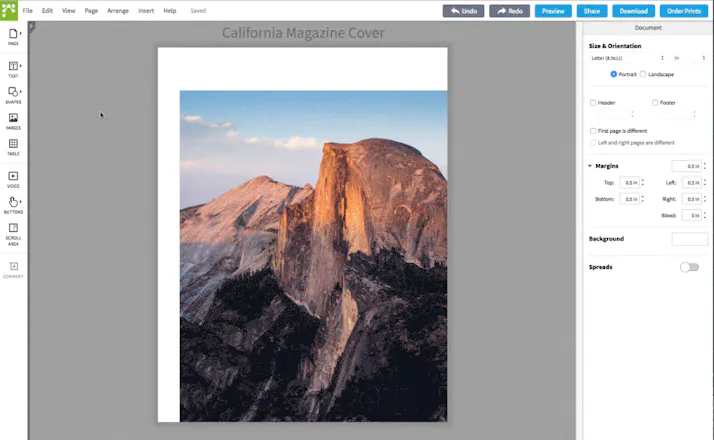Open the Arrange menu
Screen dimensions: 714x440
(118, 10)
